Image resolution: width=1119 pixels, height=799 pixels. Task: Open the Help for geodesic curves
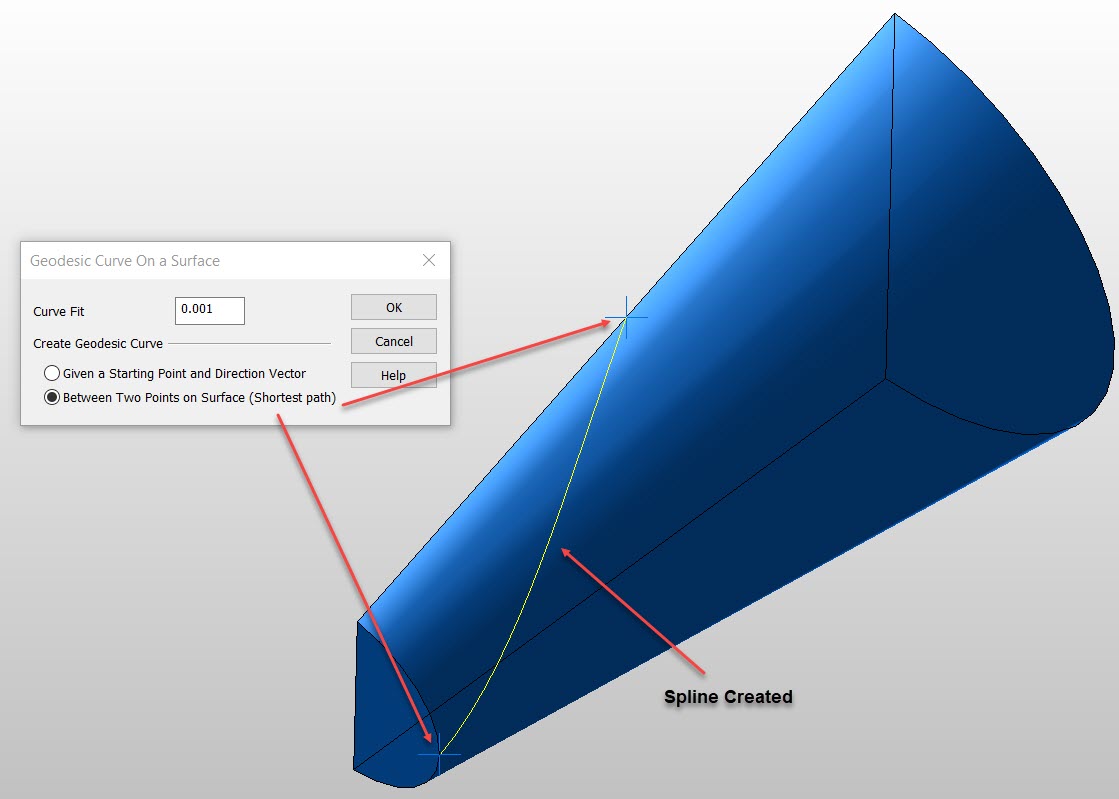pos(393,375)
